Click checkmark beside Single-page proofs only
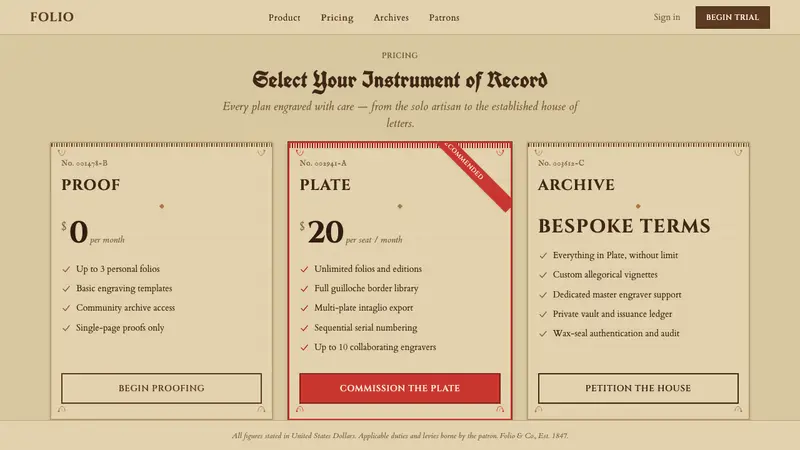Viewport: 800px width, 450px height. (66, 328)
